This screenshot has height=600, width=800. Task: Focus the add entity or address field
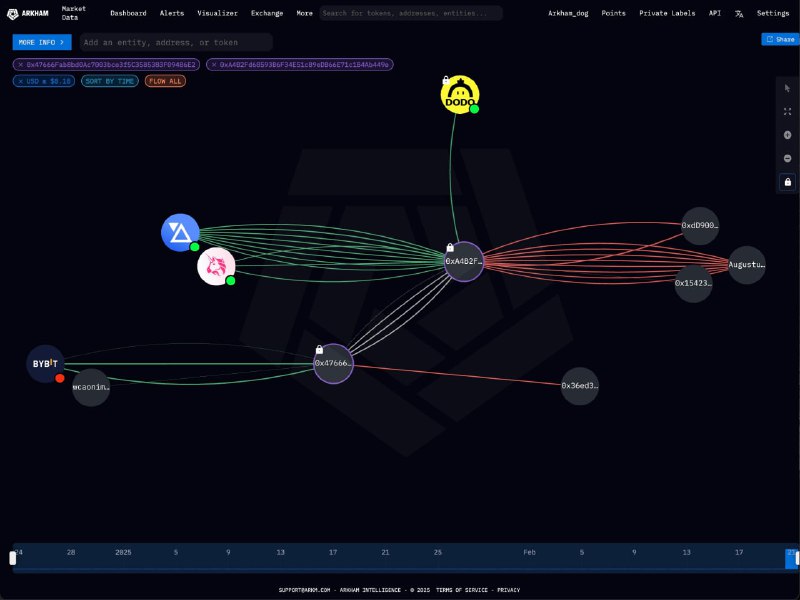(176, 42)
